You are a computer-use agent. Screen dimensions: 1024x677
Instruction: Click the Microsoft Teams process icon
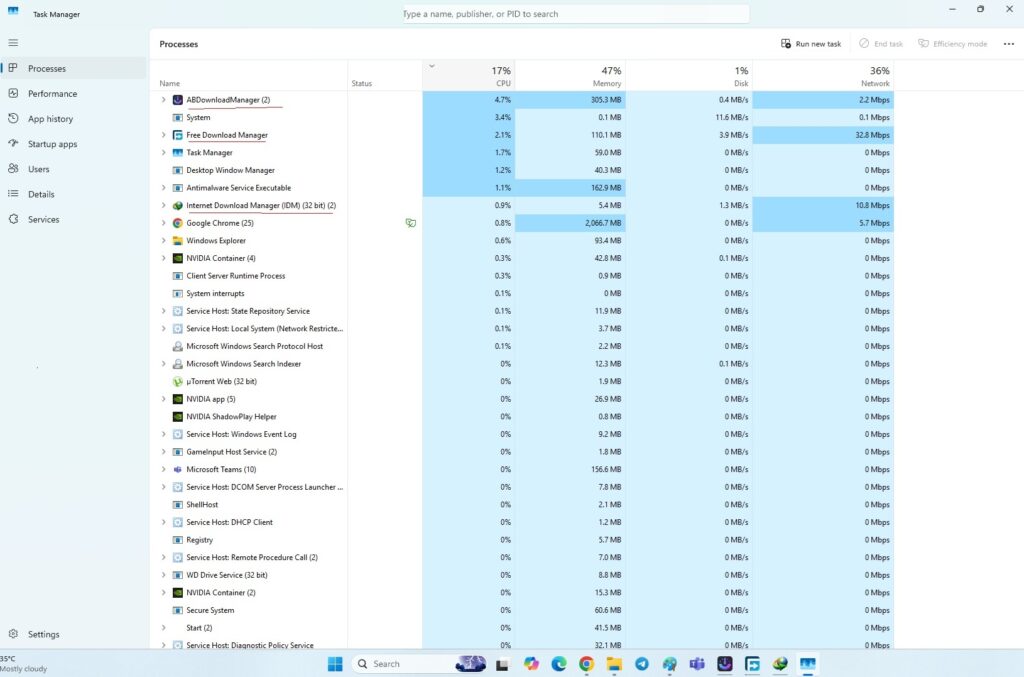click(178, 469)
